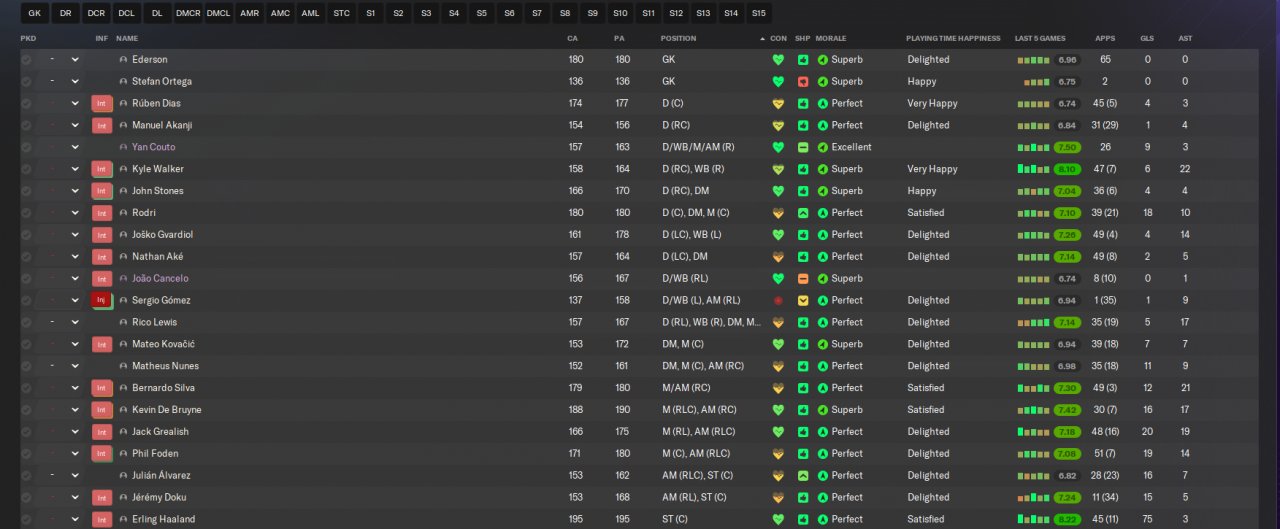1280x529 pixels.
Task: Click the player icon next to Phil Foden
Action: click(123, 453)
